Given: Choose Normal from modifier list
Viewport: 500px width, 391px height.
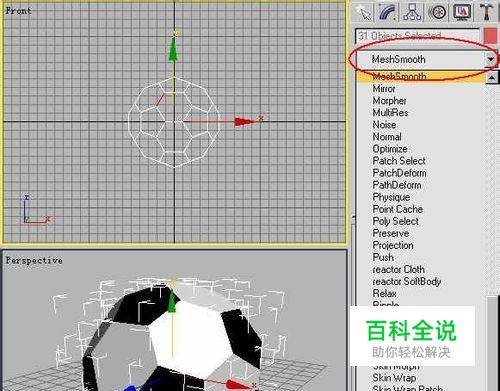Looking at the screenshot, I should tap(387, 137).
